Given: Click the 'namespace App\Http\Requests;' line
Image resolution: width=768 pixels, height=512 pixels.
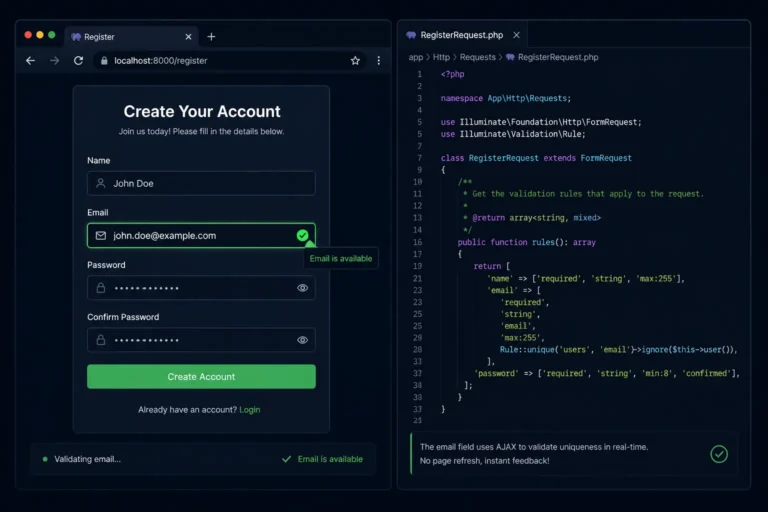Looking at the screenshot, I should 505,98.
